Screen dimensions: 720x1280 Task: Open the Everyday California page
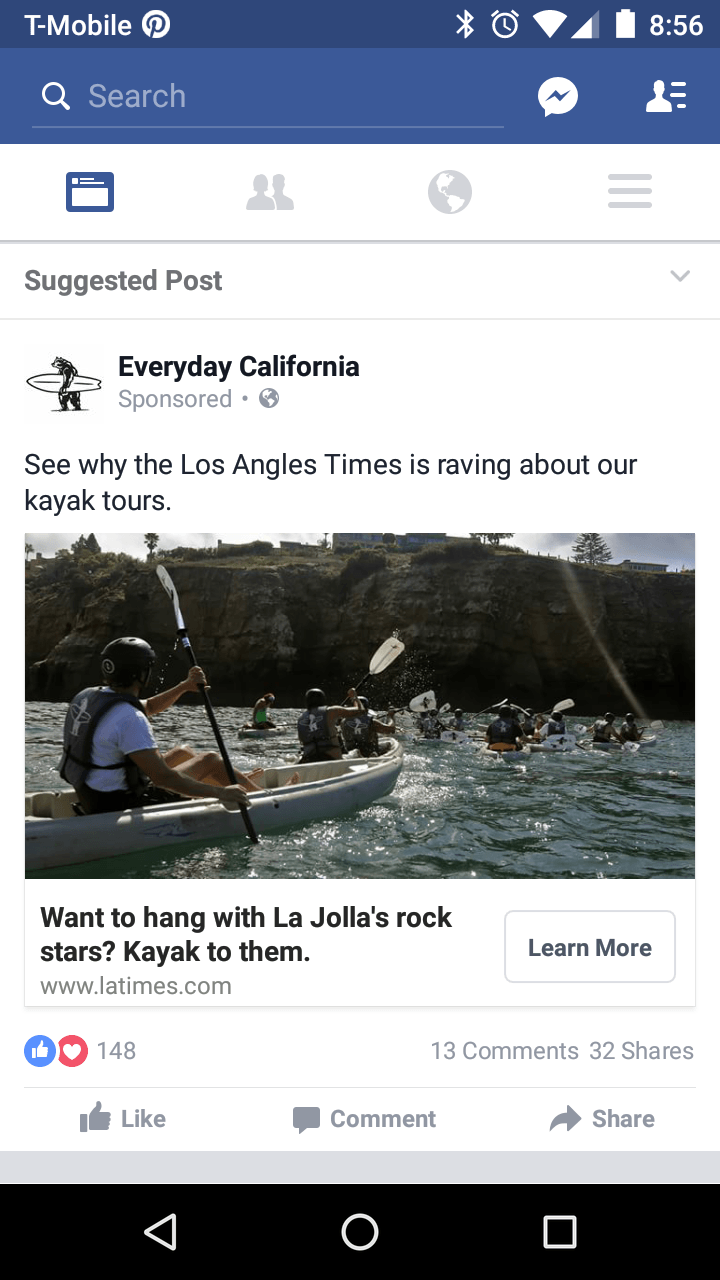[x=238, y=366]
